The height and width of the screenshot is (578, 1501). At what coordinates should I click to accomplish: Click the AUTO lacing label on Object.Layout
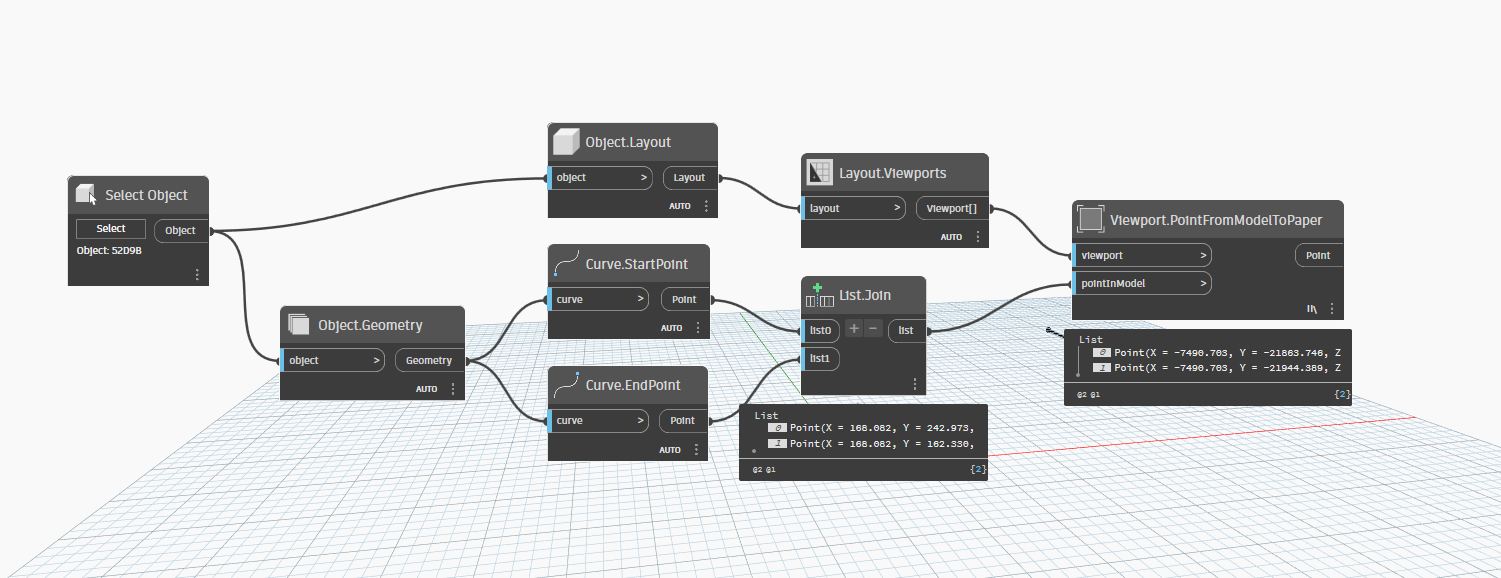tap(680, 207)
